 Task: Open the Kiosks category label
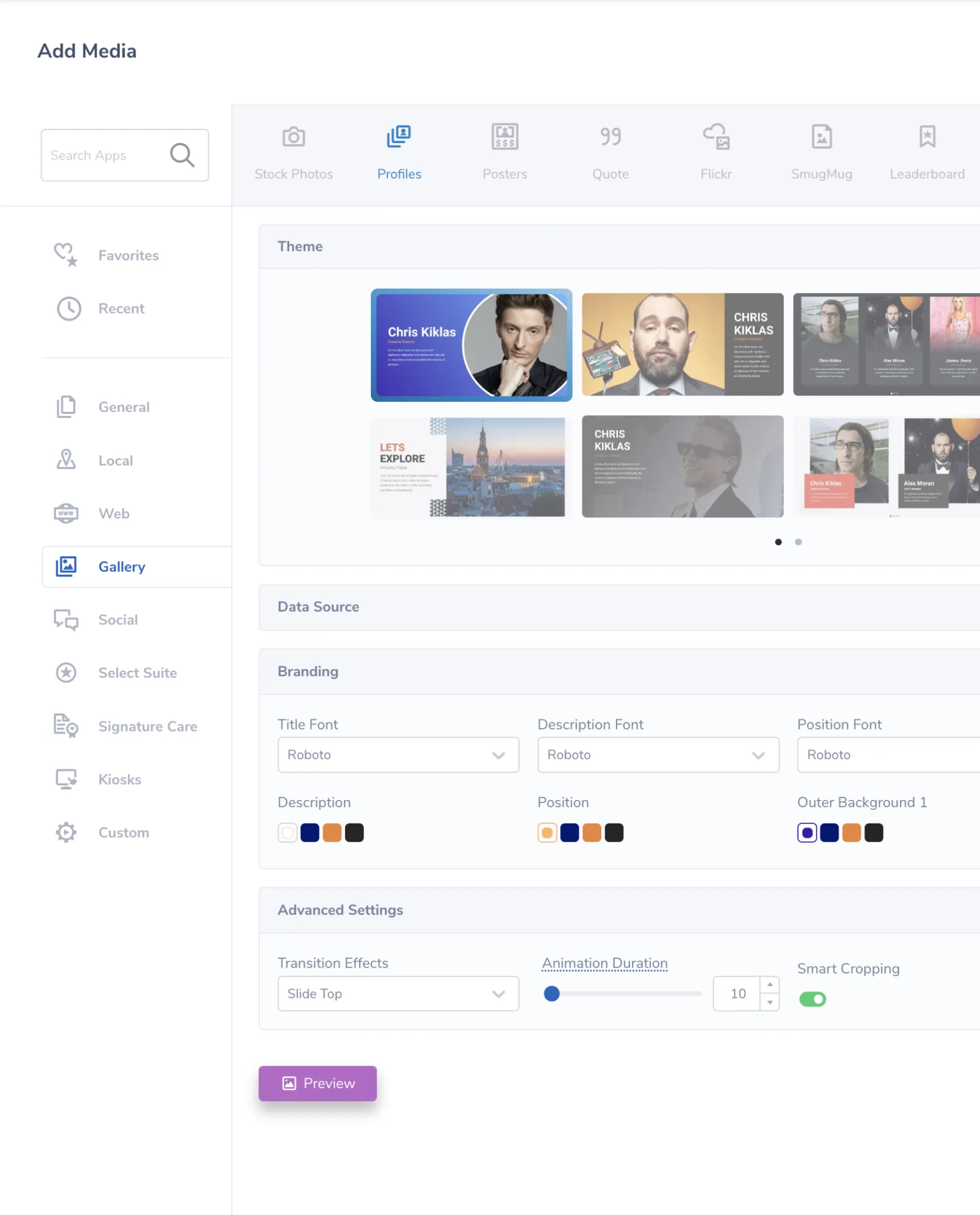(120, 779)
